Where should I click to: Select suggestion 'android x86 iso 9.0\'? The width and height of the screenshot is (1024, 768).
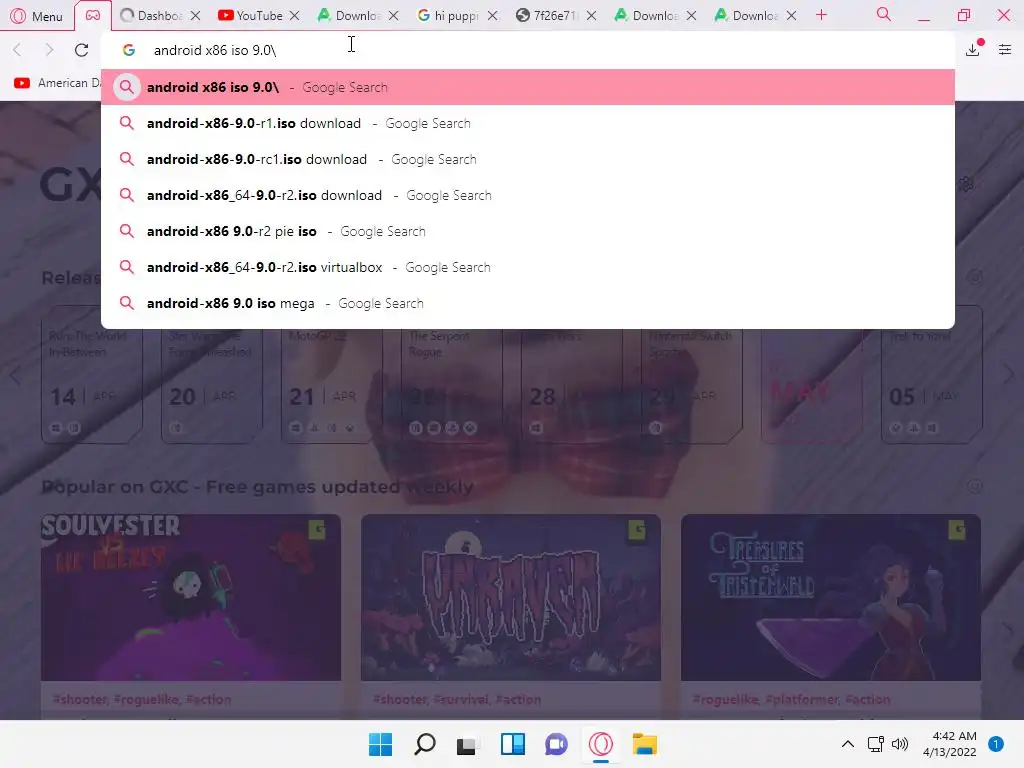[528, 88]
